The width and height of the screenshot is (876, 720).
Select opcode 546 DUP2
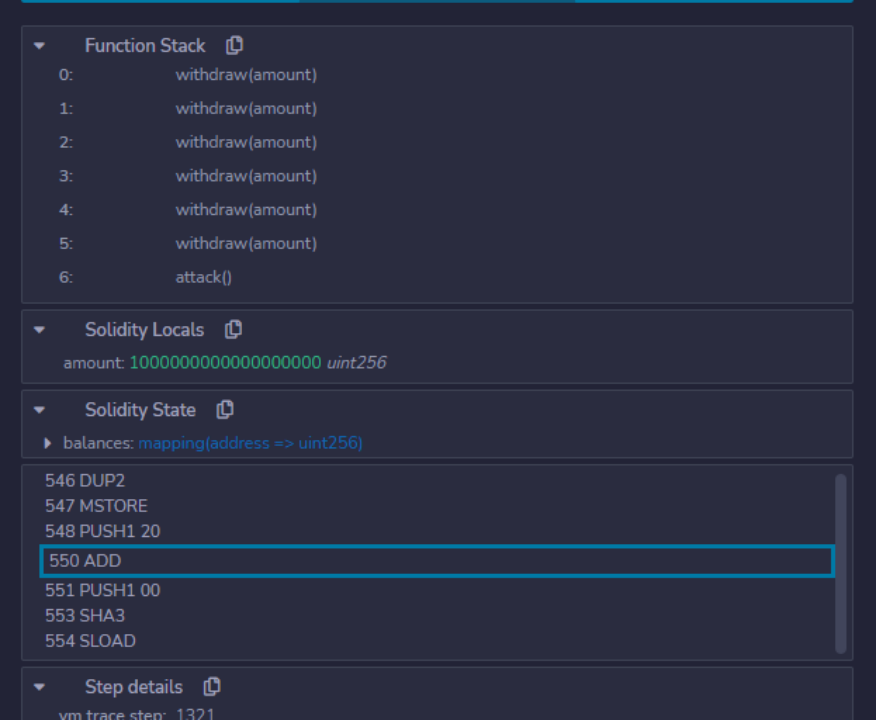click(85, 481)
